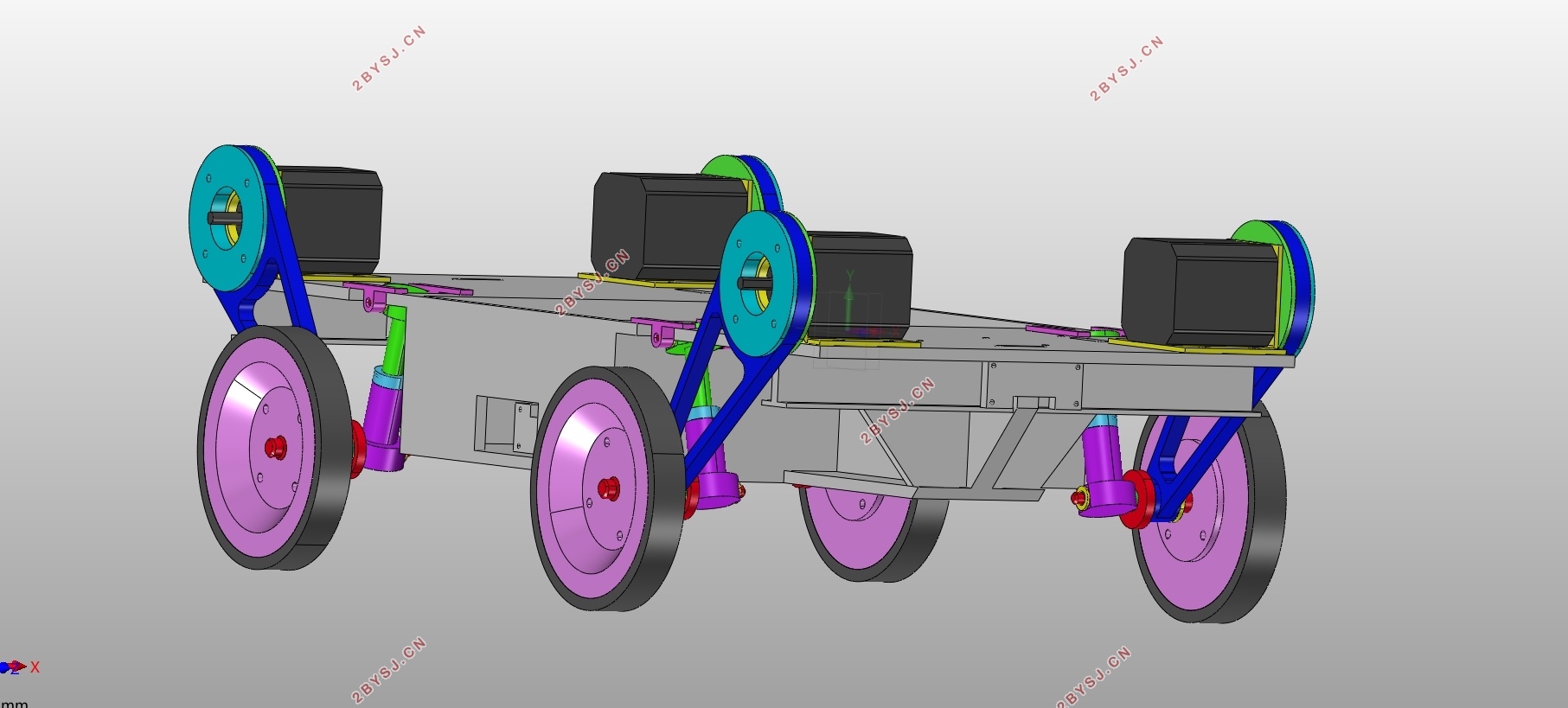Click the right-side purple shock absorber
This screenshot has height=708, width=1568.
click(1106, 471)
